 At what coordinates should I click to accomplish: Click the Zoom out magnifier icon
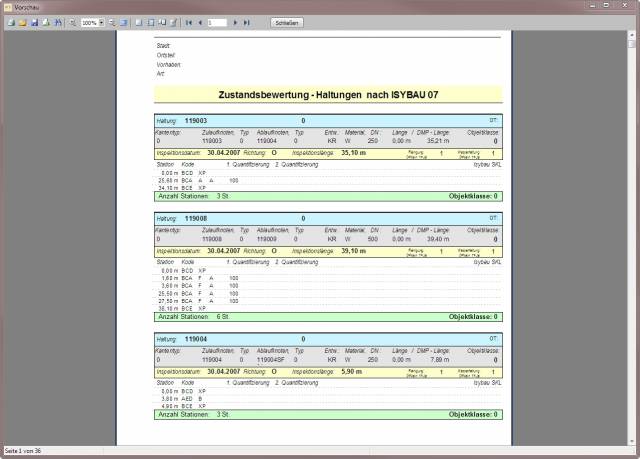point(72,23)
